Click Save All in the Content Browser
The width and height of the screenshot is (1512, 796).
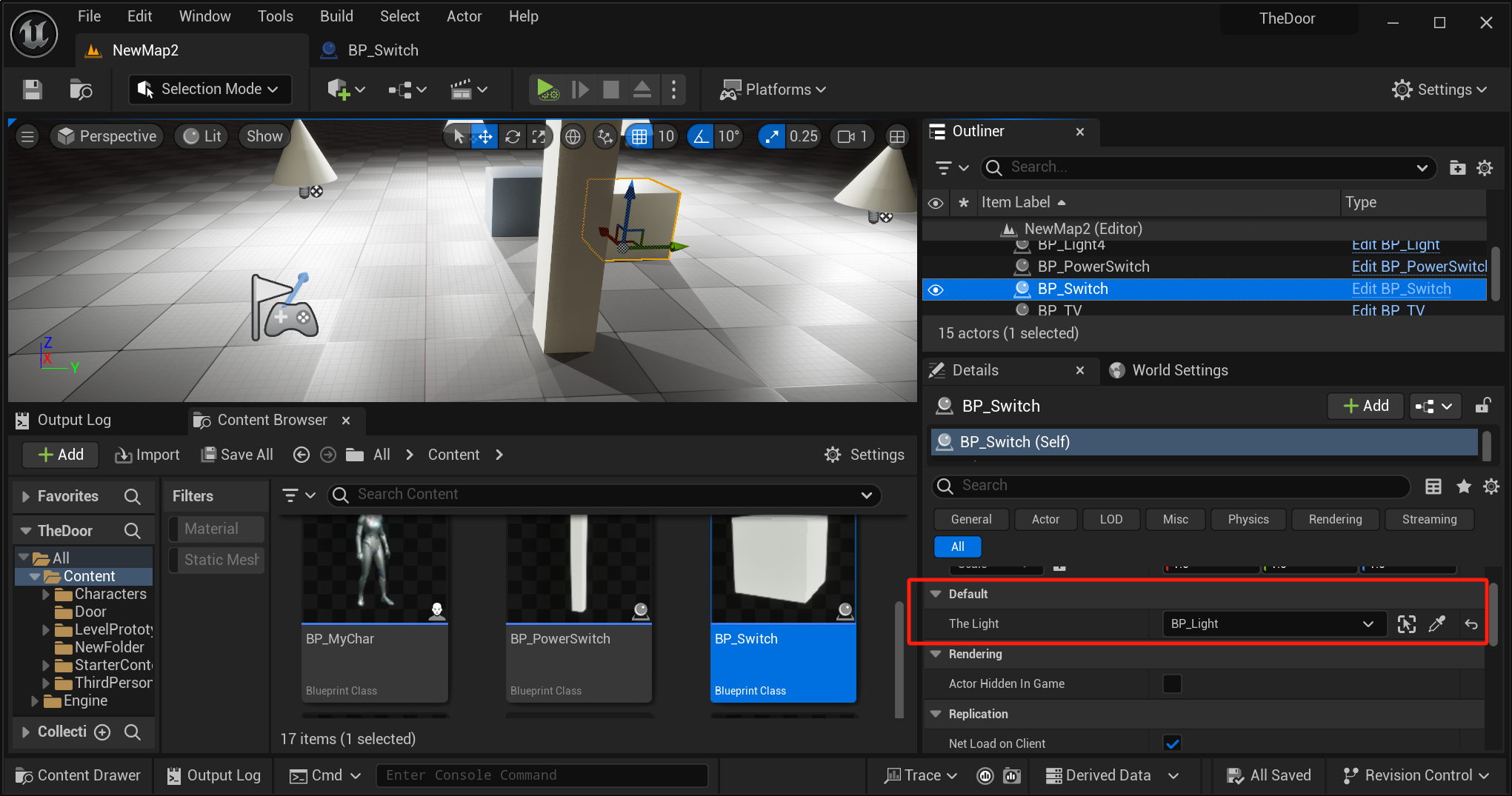coord(237,455)
